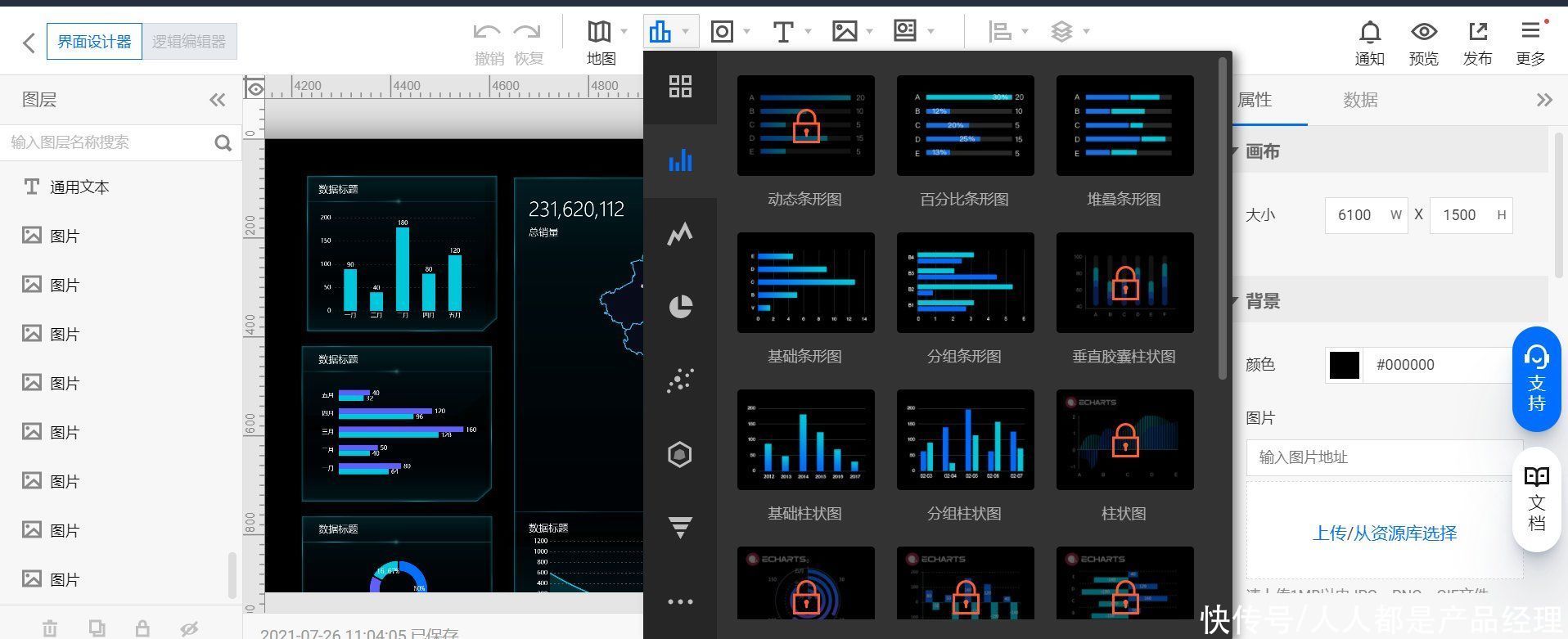This screenshot has width=1568, height=639.
Task: Choose the 分组条形图 thumbnail
Action: pyautogui.click(x=966, y=283)
